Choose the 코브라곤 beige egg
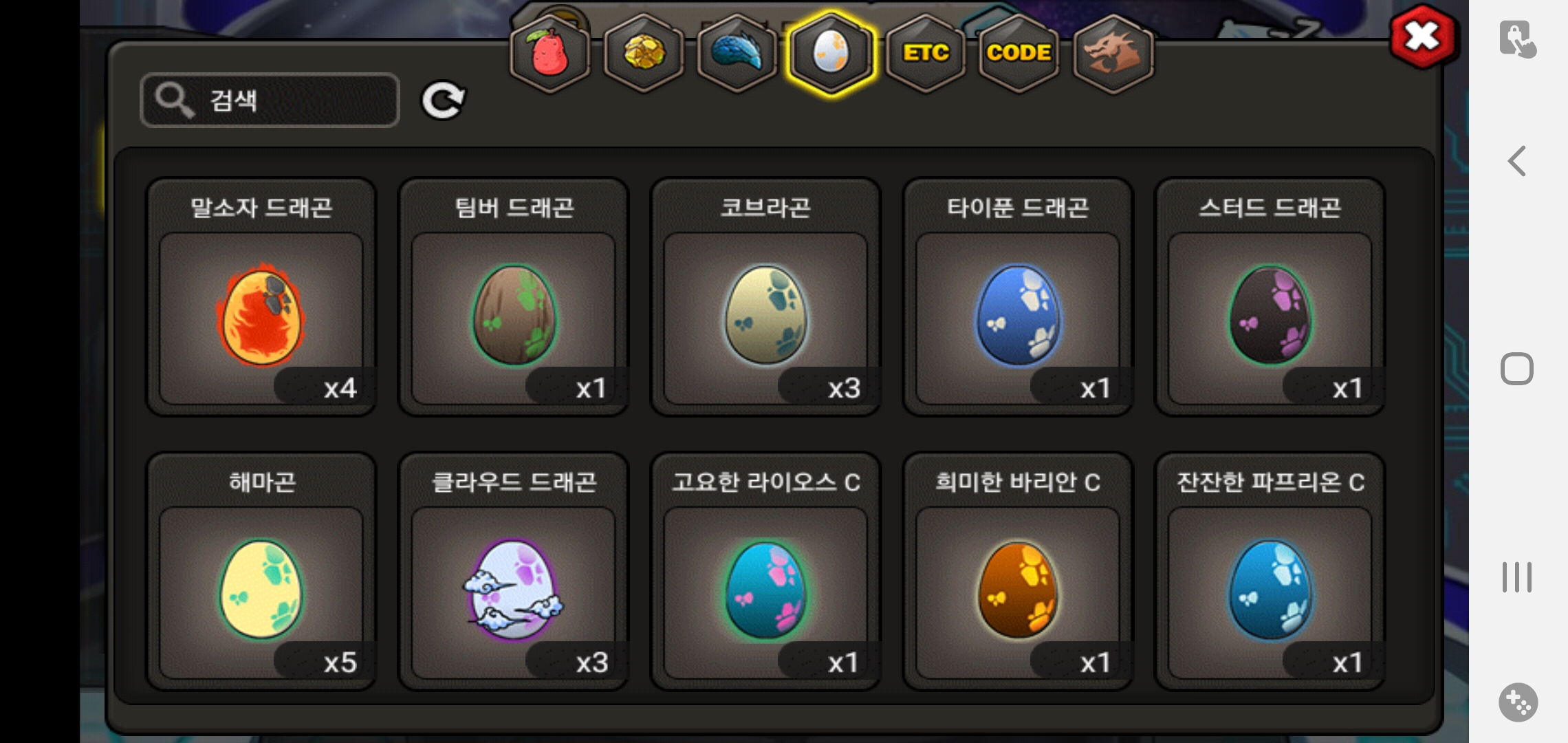 coord(765,297)
